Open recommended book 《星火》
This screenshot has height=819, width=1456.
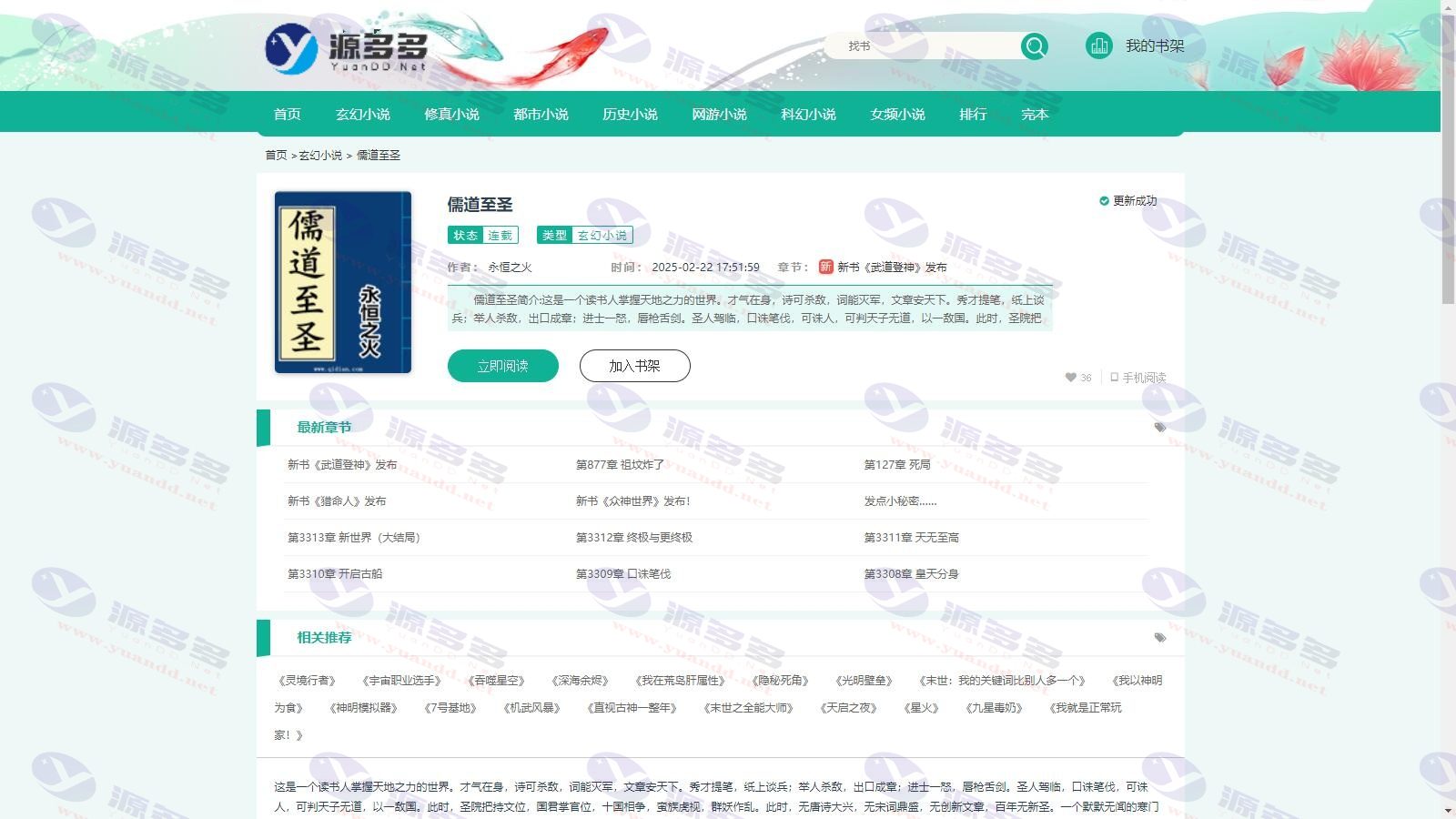point(922,708)
